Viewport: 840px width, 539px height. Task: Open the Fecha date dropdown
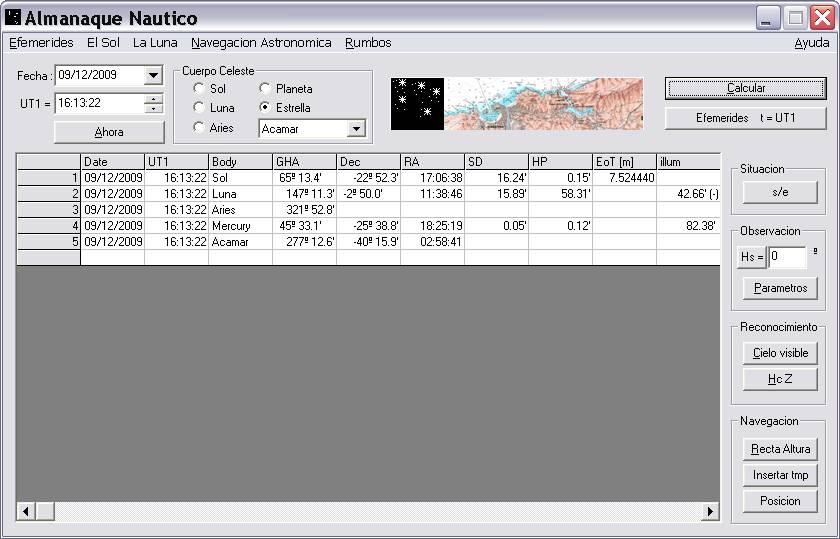pos(153,76)
